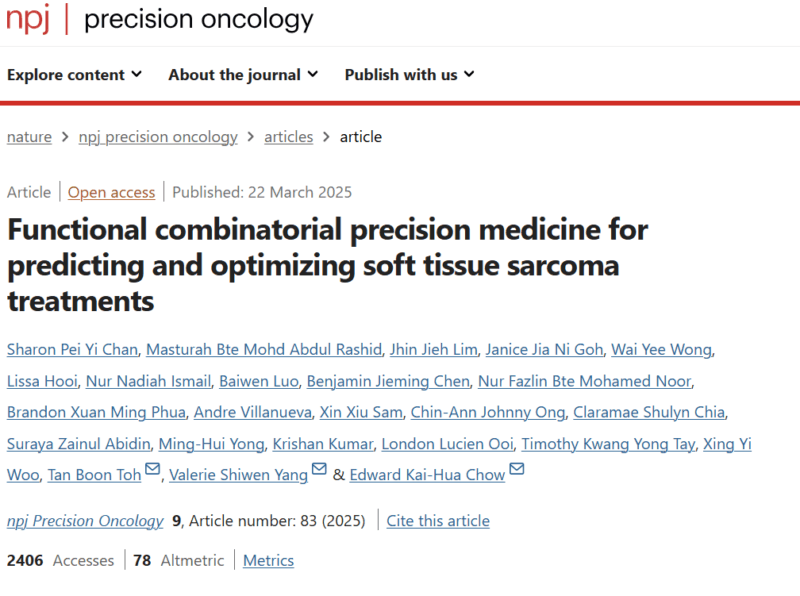Screen dimensions: 800x596
Task: Open the About the journal menu
Action: (243, 74)
